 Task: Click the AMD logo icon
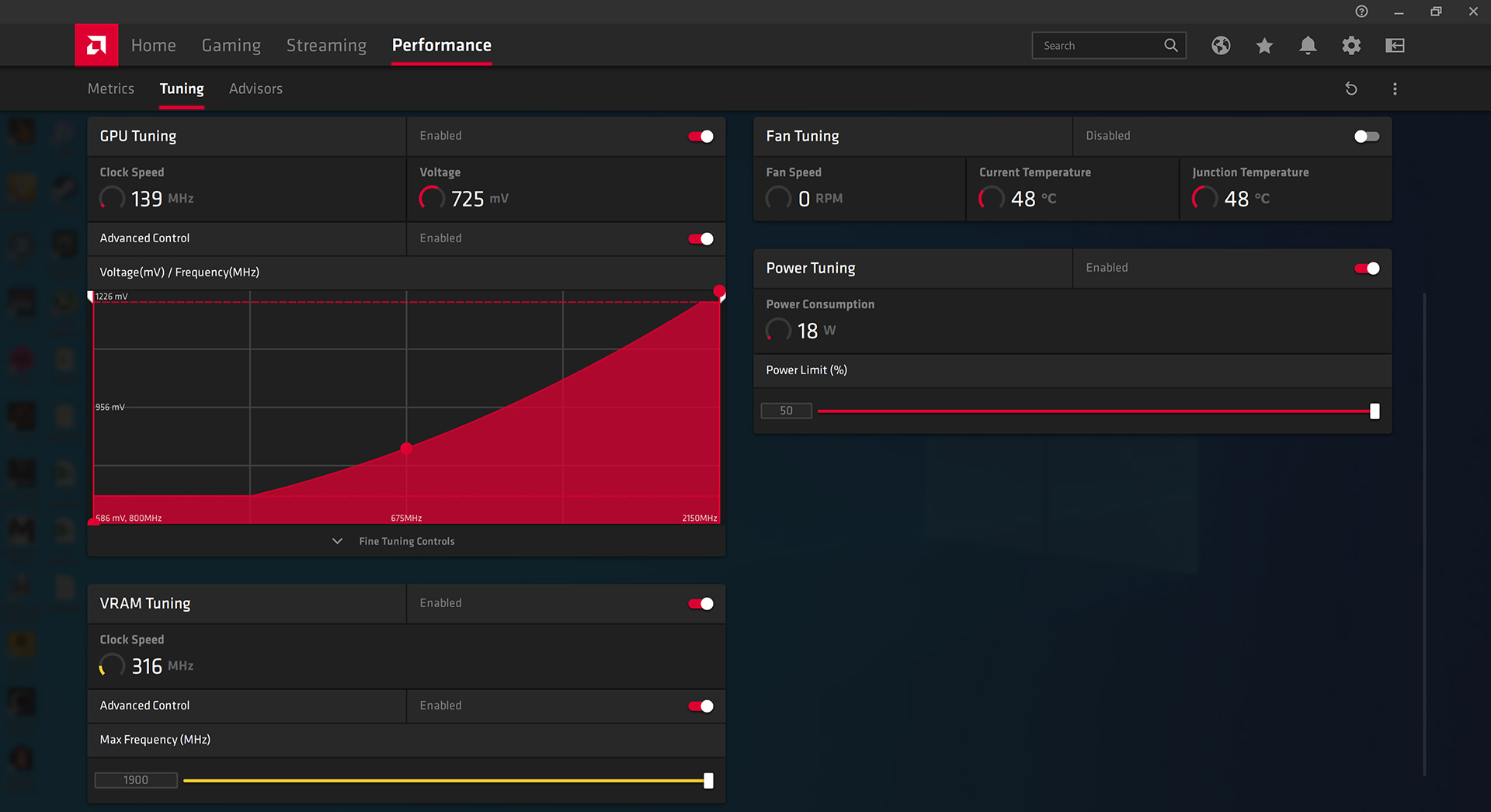coord(96,45)
